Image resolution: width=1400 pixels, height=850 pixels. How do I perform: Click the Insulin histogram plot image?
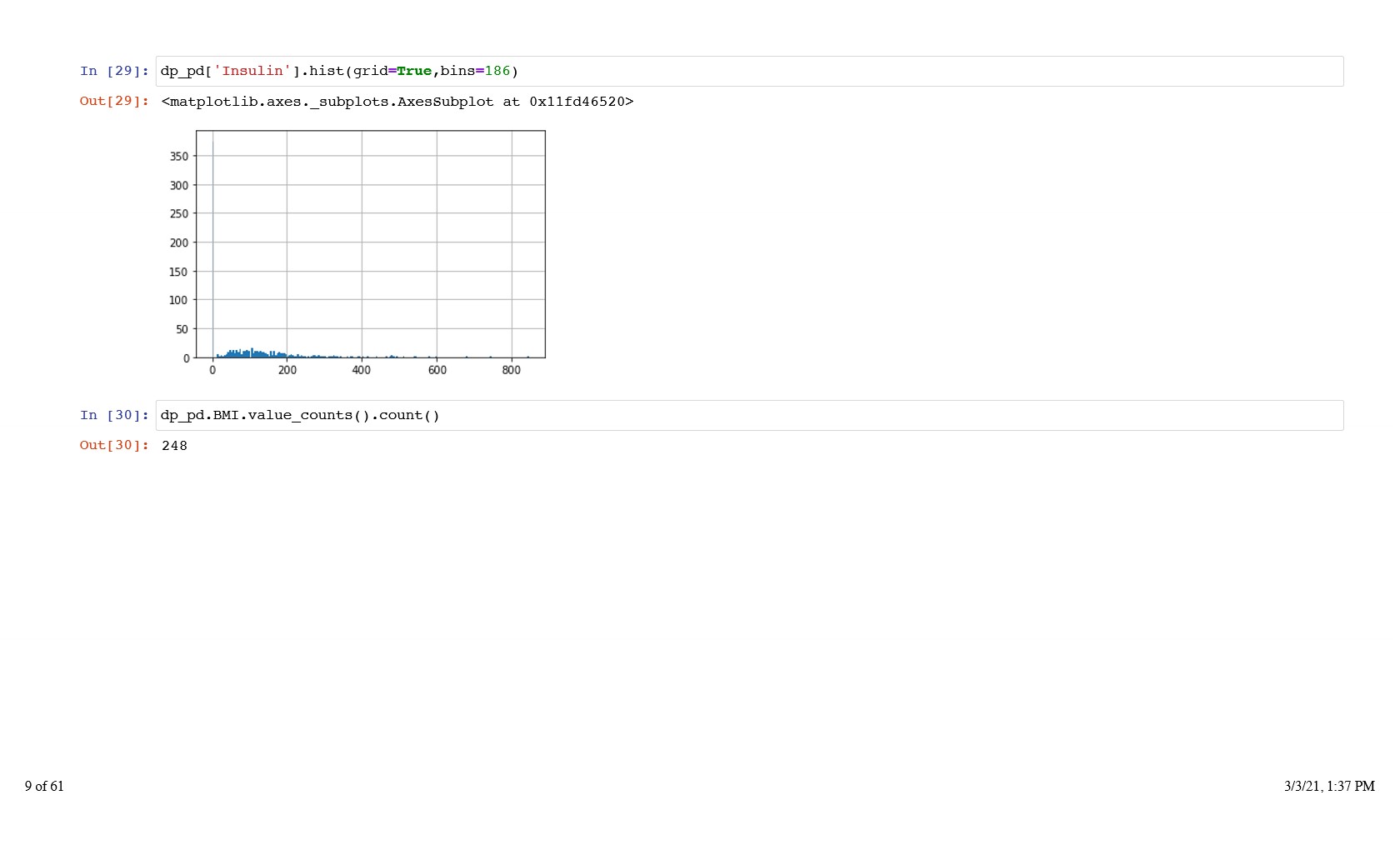tap(371, 250)
